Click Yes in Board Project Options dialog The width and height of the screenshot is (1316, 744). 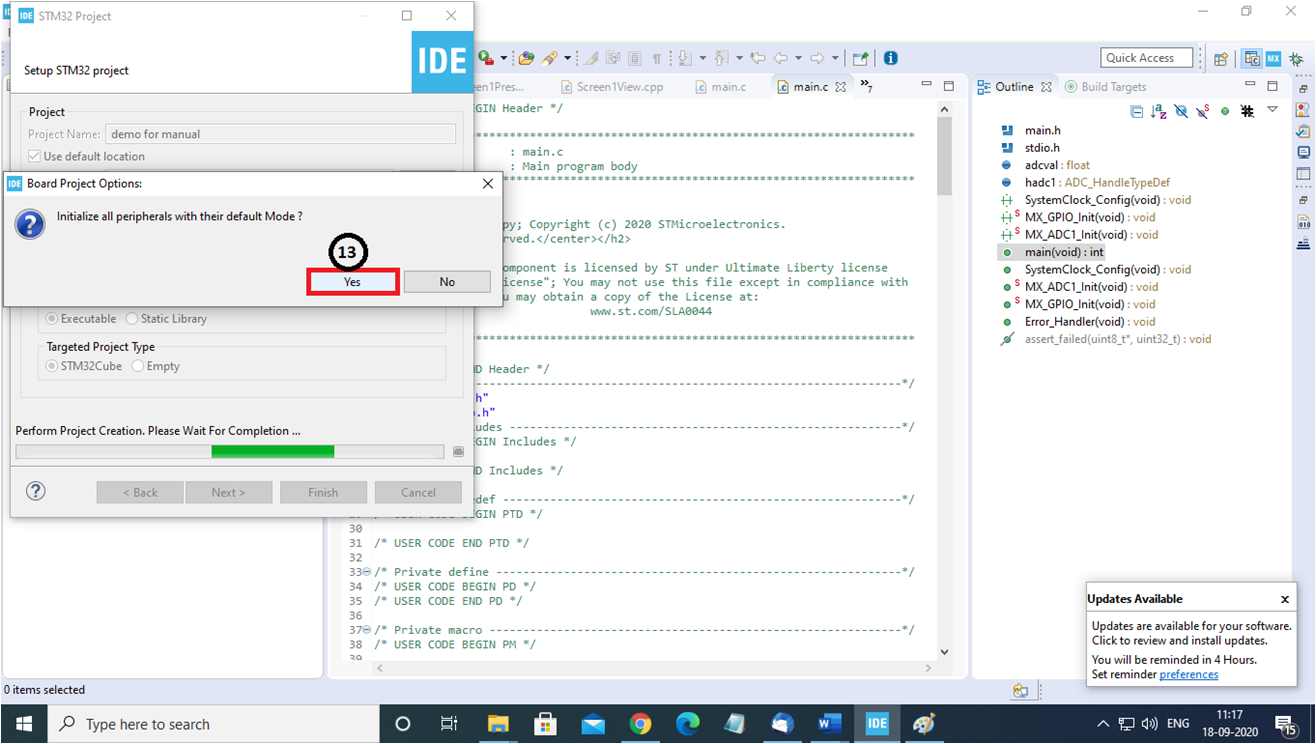(x=352, y=282)
